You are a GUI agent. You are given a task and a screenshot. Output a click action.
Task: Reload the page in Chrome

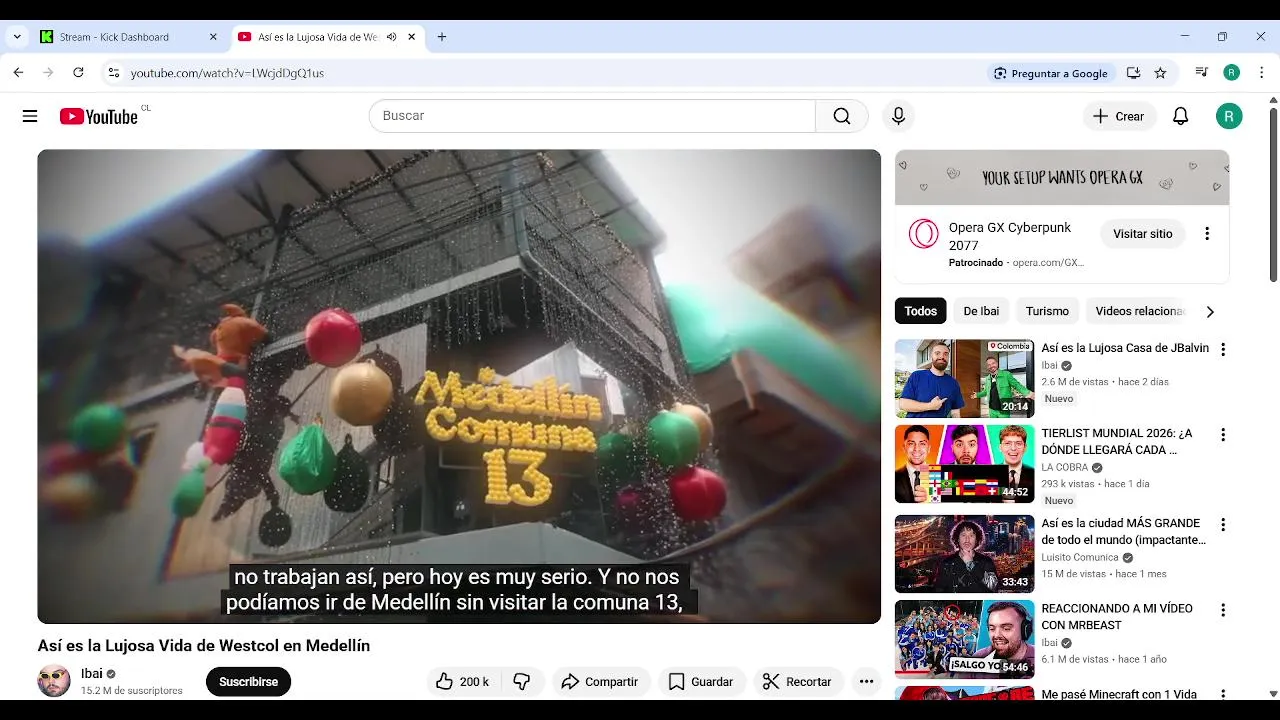78,73
